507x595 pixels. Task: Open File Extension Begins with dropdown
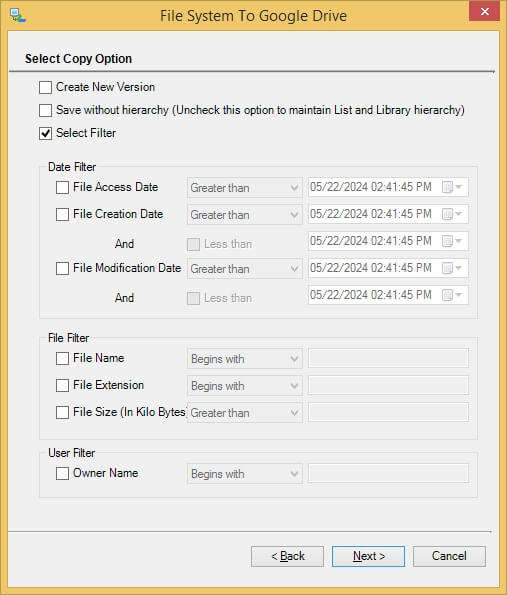pos(245,386)
